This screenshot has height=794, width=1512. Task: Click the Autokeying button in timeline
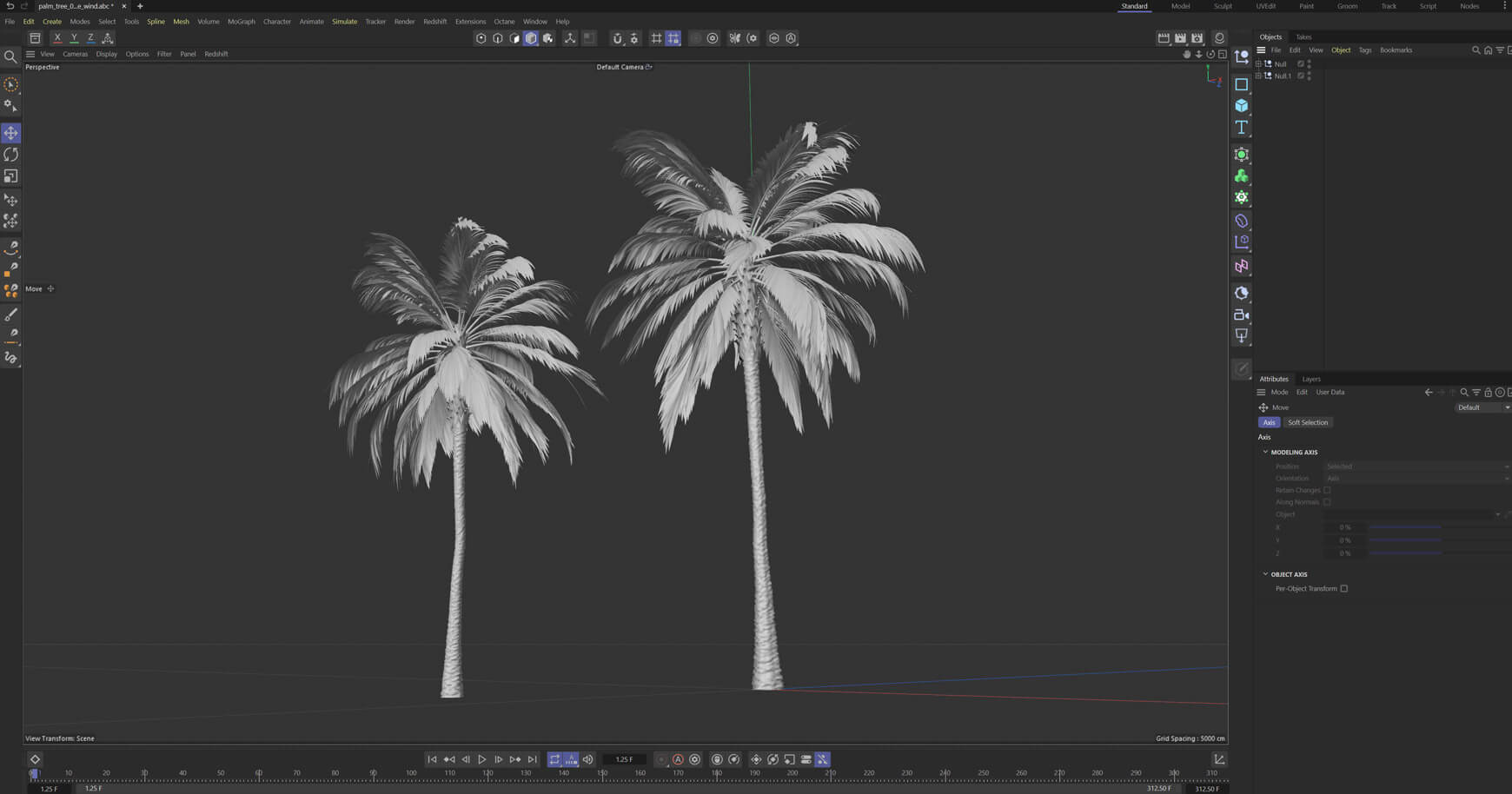pos(678,759)
